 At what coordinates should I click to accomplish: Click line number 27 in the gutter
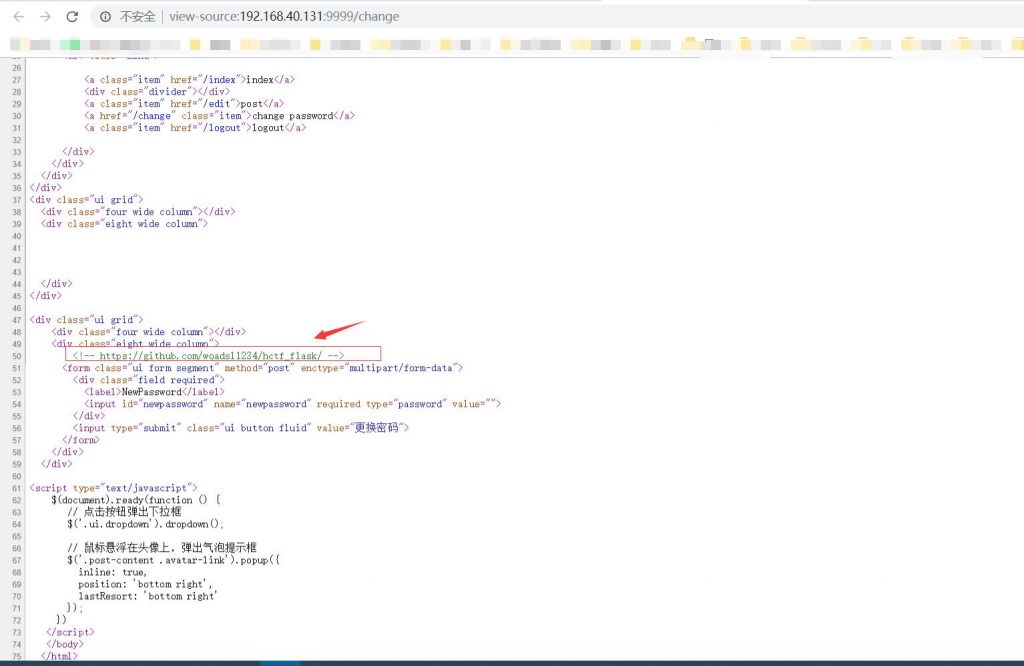(x=16, y=80)
